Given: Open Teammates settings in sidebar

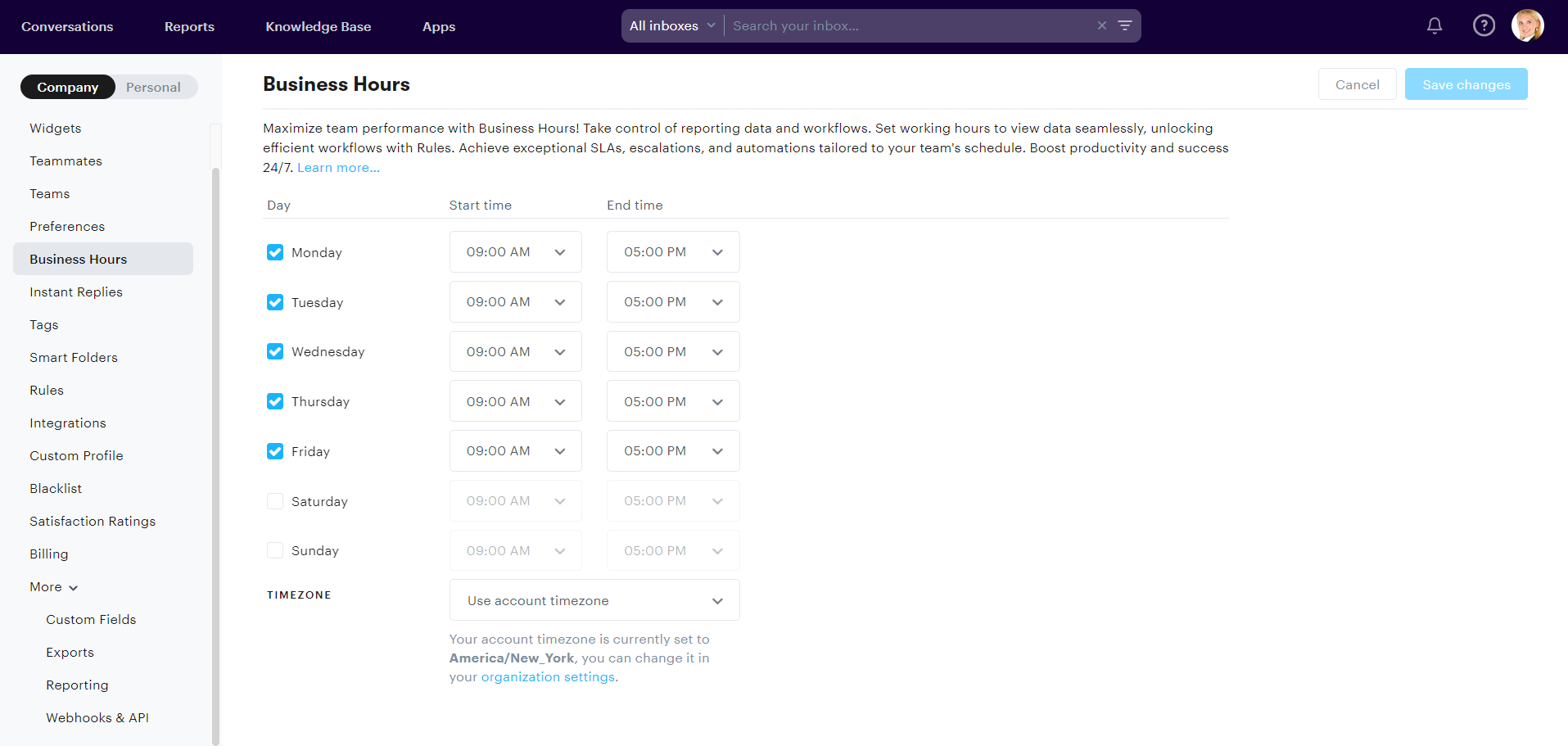Looking at the screenshot, I should pyautogui.click(x=103, y=161).
